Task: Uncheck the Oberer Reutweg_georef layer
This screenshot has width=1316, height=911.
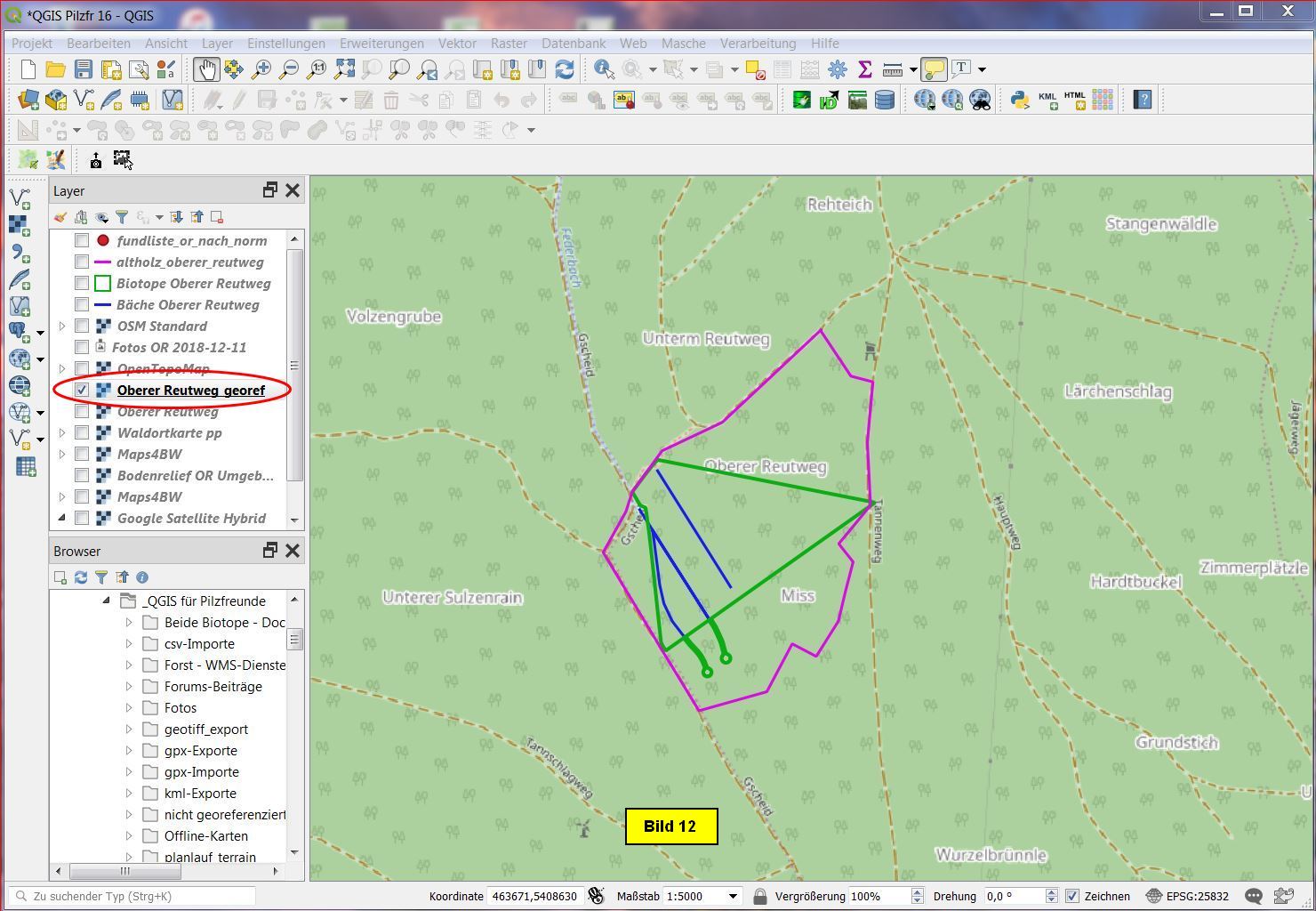Action: point(82,390)
